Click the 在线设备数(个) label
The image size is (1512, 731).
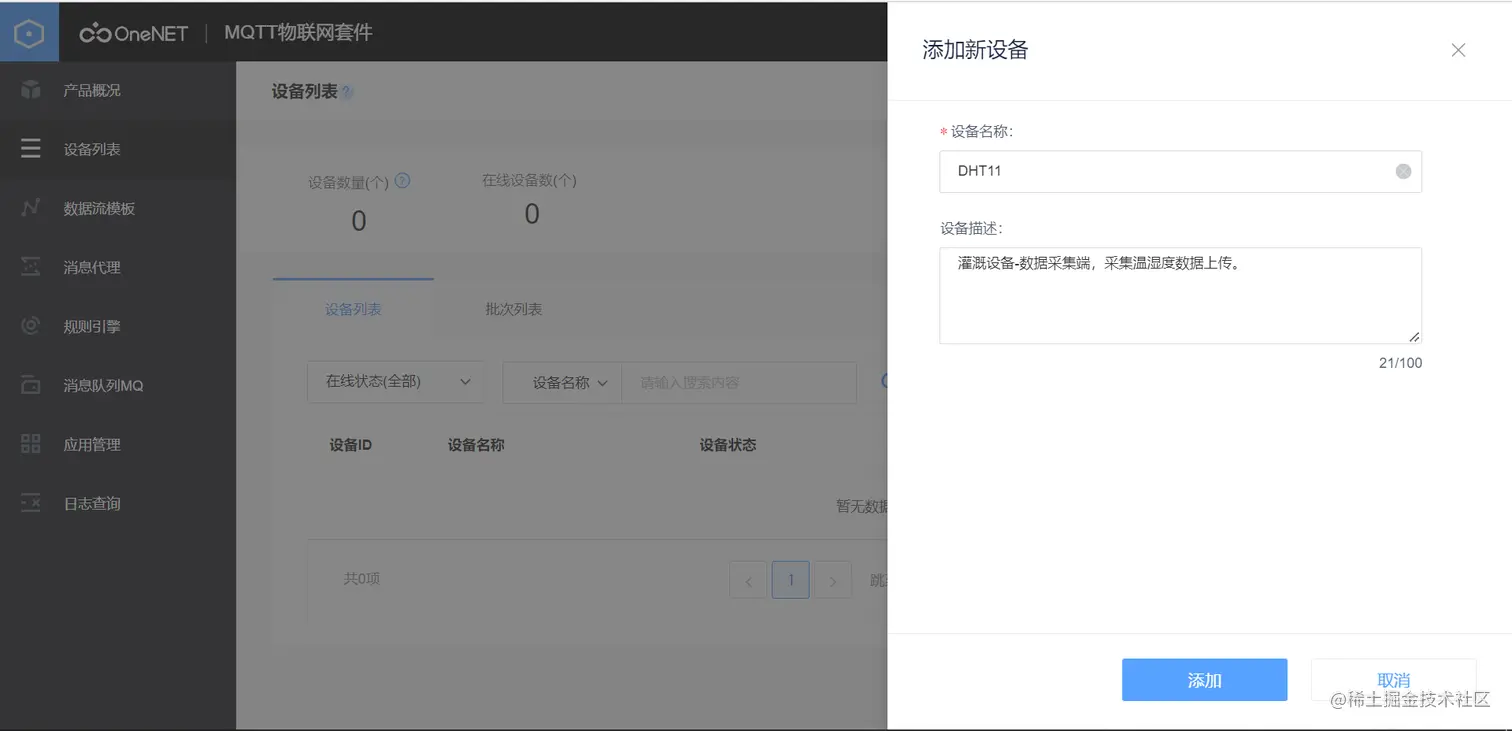[529, 181]
